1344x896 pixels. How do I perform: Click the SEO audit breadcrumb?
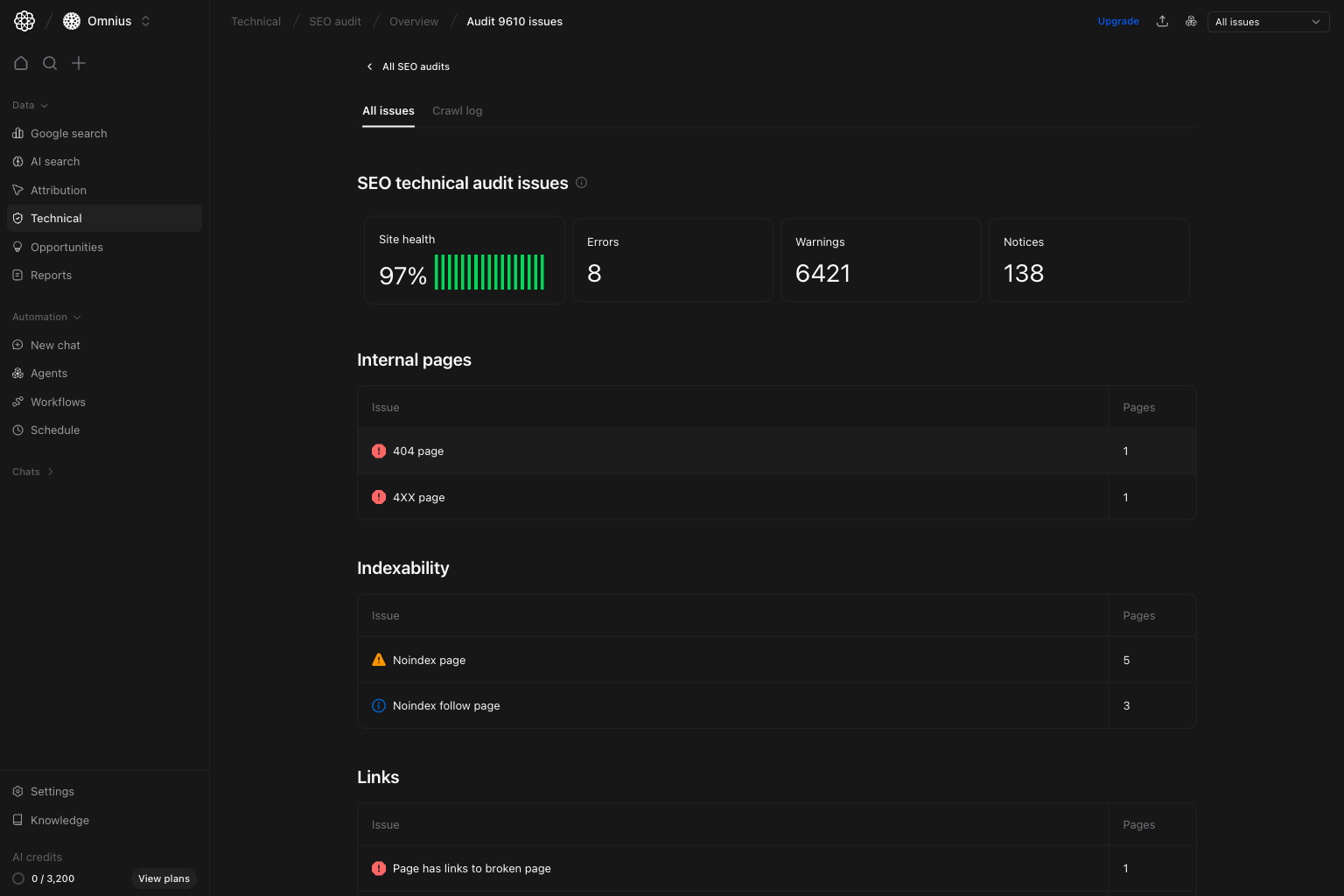click(x=334, y=21)
